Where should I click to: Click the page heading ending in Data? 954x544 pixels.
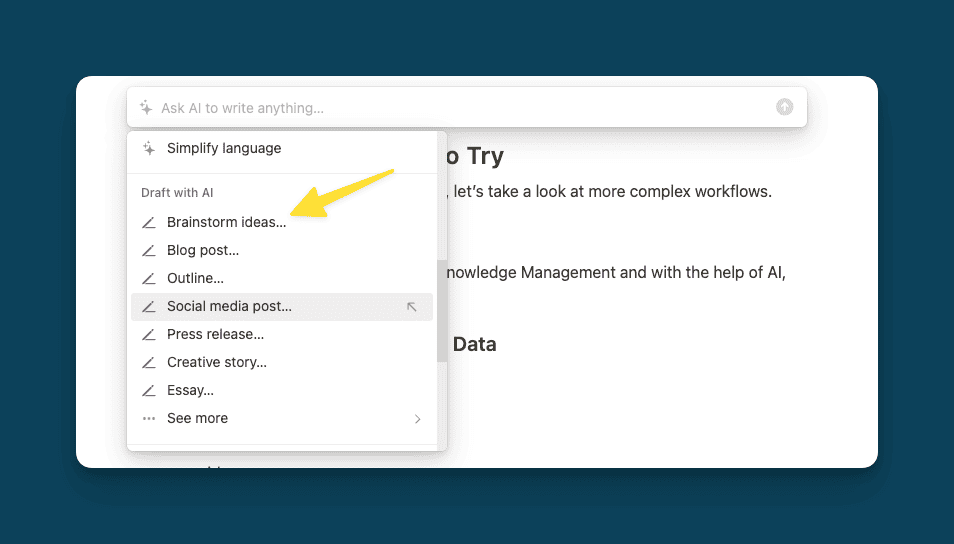click(x=474, y=344)
